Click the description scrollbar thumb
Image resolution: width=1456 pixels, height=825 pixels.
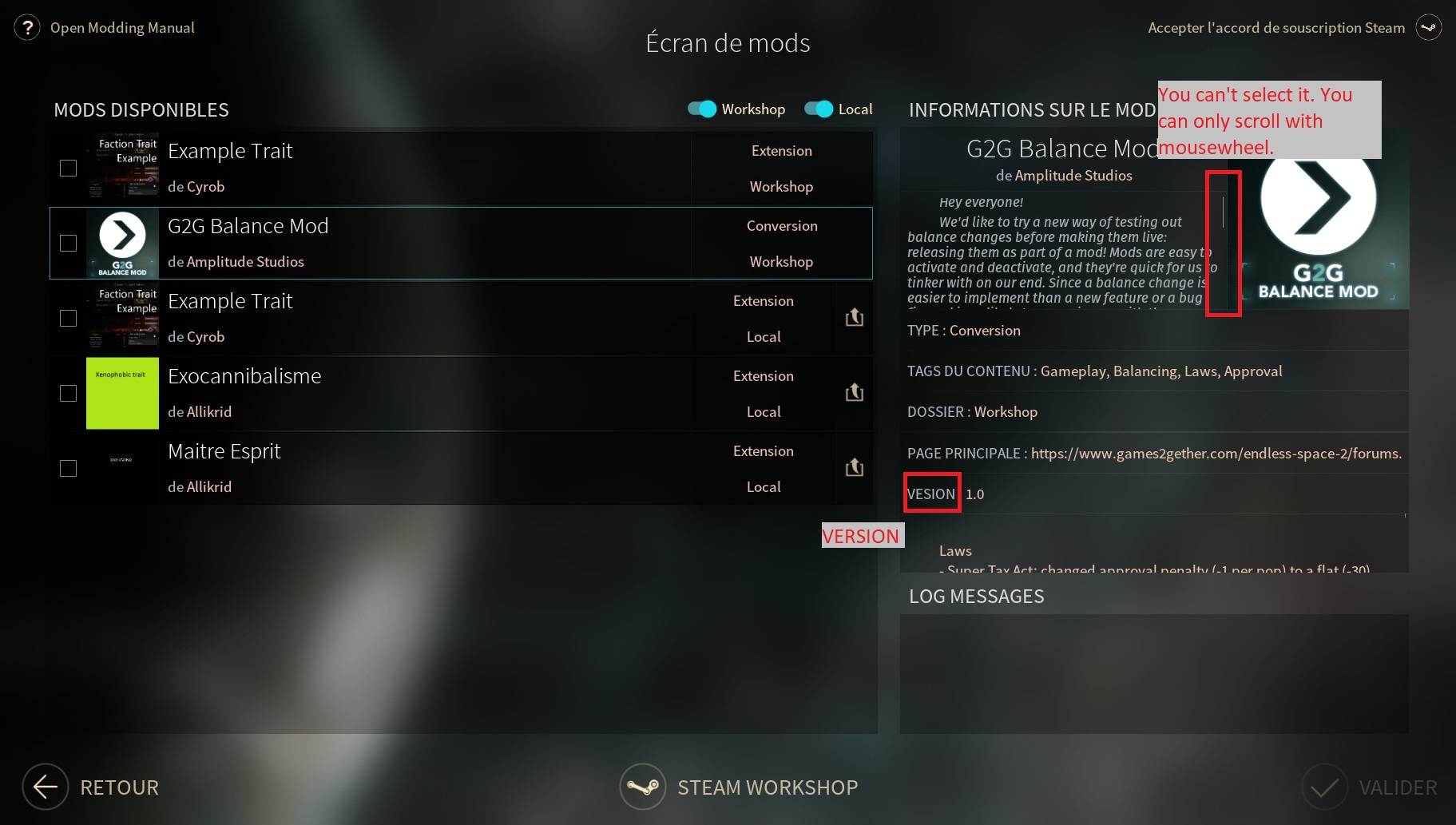pos(1223,212)
